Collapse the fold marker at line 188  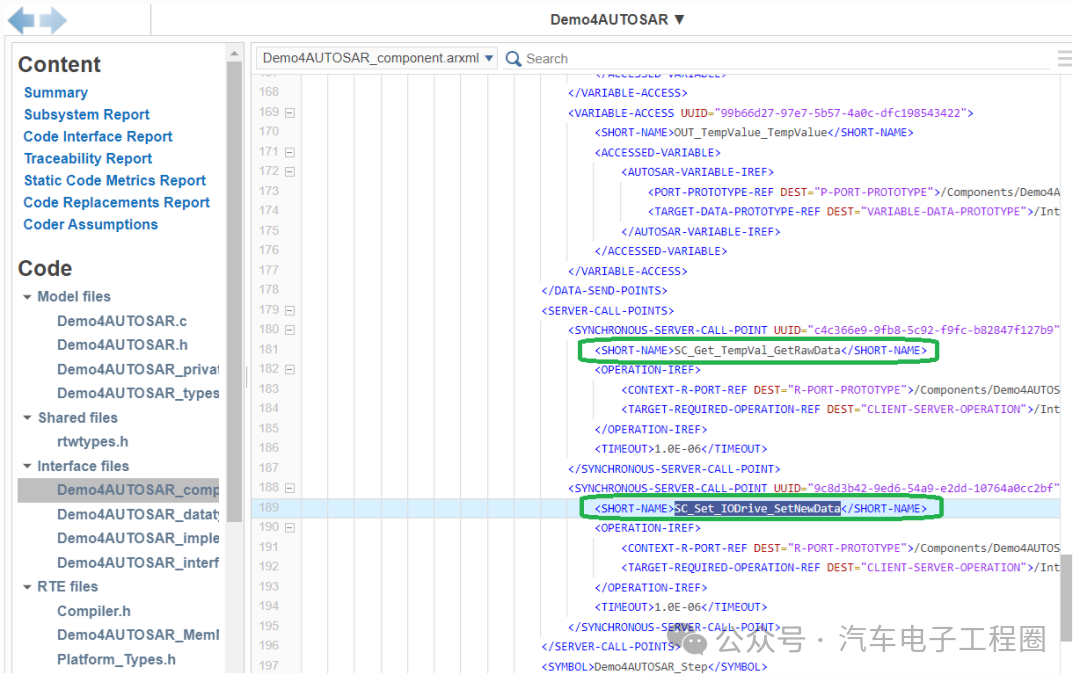tap(290, 488)
